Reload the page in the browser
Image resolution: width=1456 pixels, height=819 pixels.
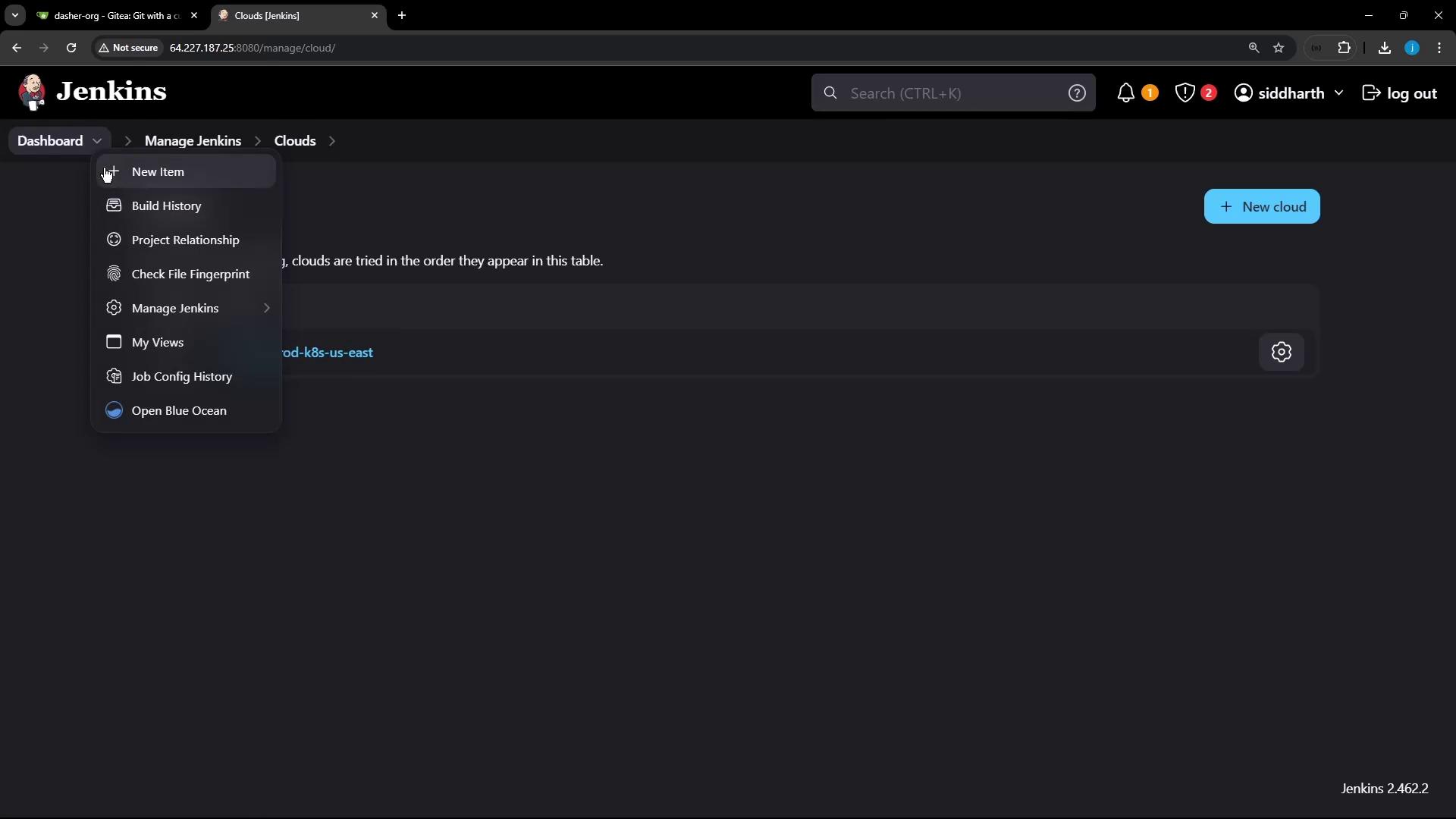(x=71, y=48)
